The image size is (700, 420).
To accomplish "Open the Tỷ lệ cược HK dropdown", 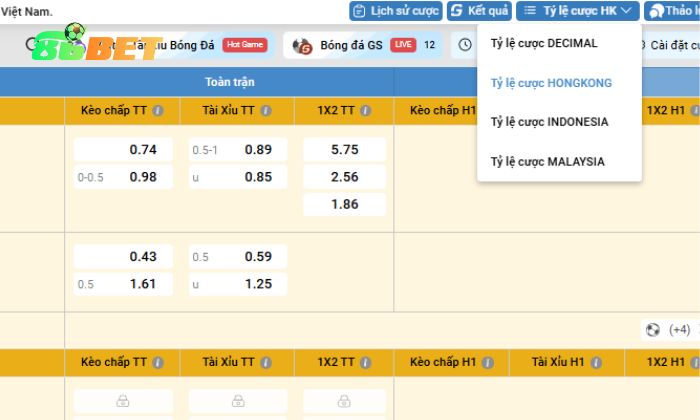I will (x=578, y=11).
